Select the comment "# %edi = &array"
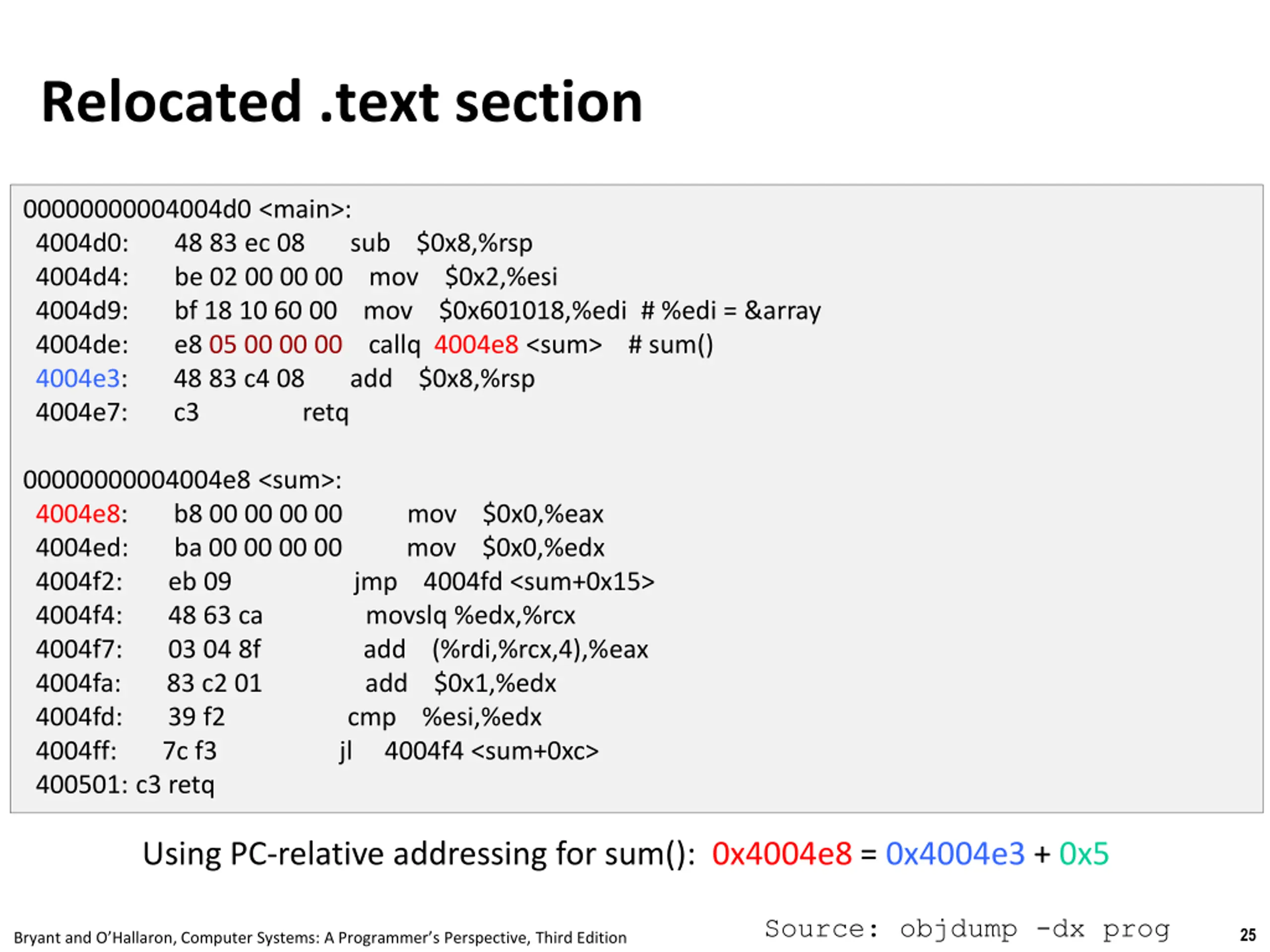Image resolution: width=1270 pixels, height=952 pixels. 731,311
